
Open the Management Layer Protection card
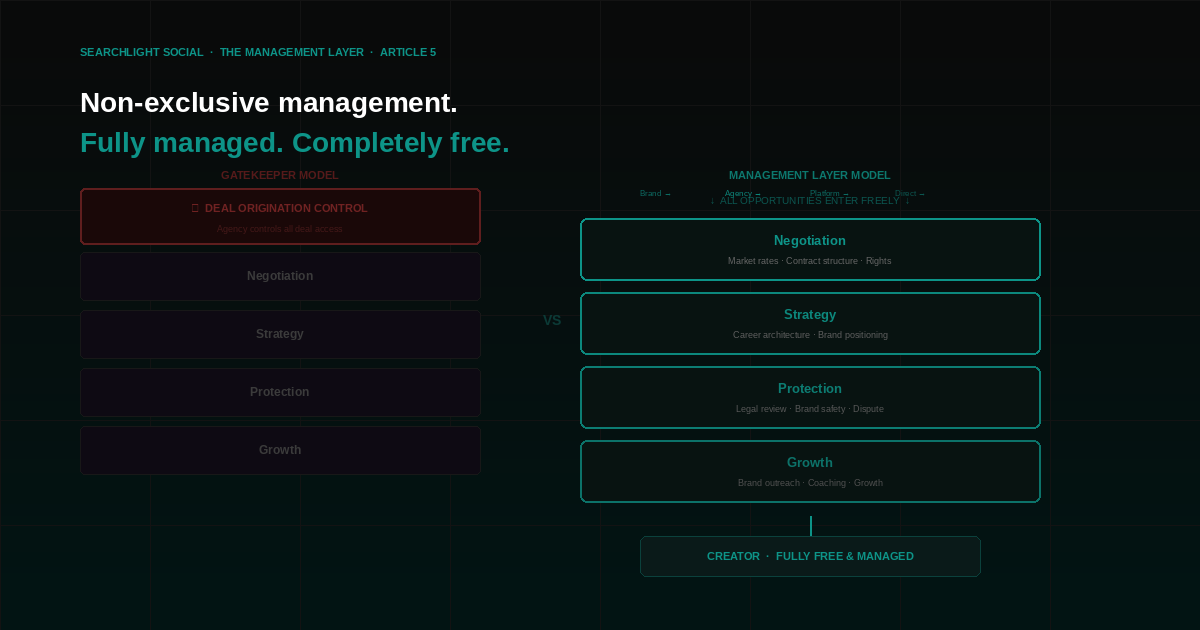click(810, 397)
